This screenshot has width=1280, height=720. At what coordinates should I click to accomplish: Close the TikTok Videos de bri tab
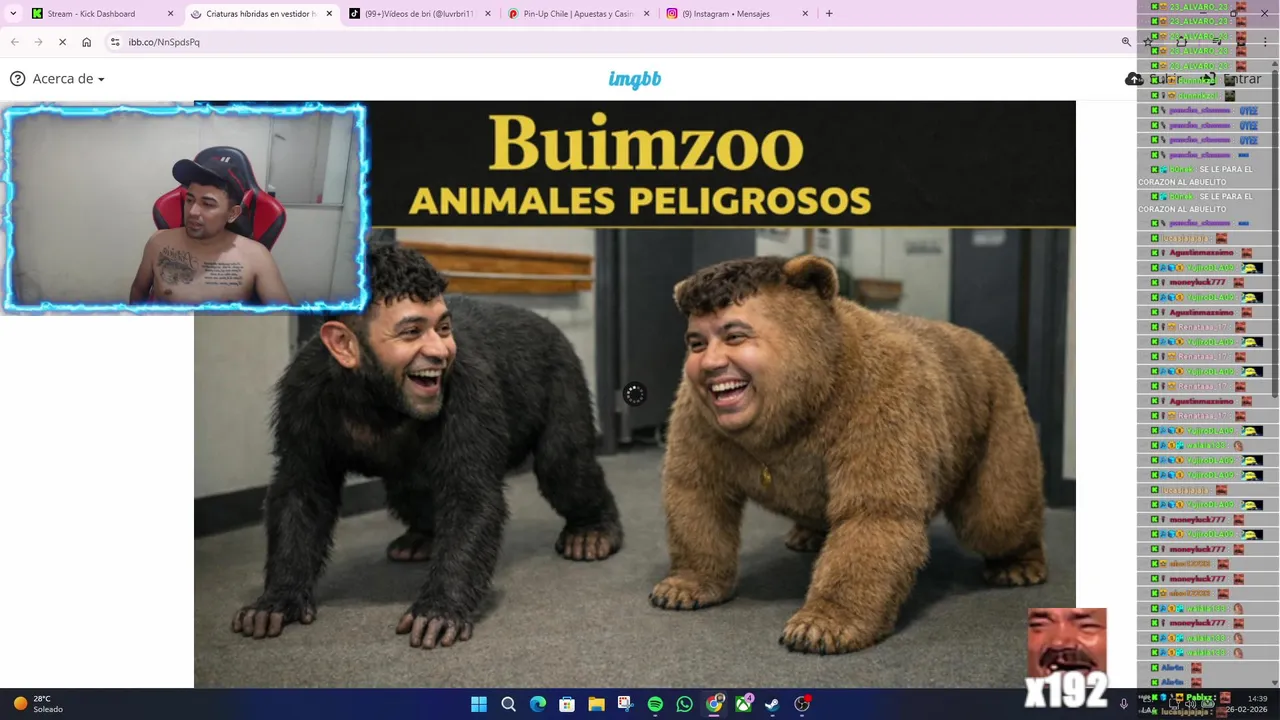488,14
